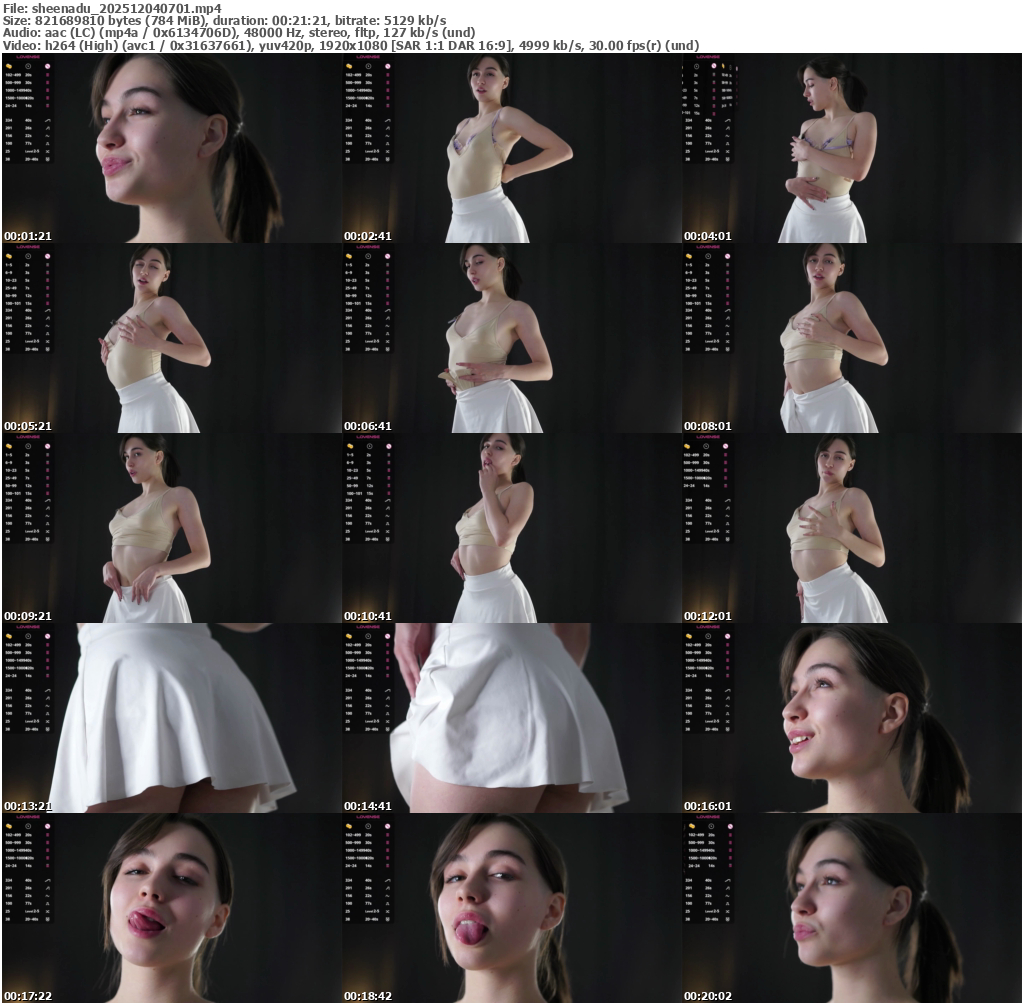Screen dimensions: 1024x1003
Task: View the frame stamped 00:09:21
Action: tap(172, 528)
